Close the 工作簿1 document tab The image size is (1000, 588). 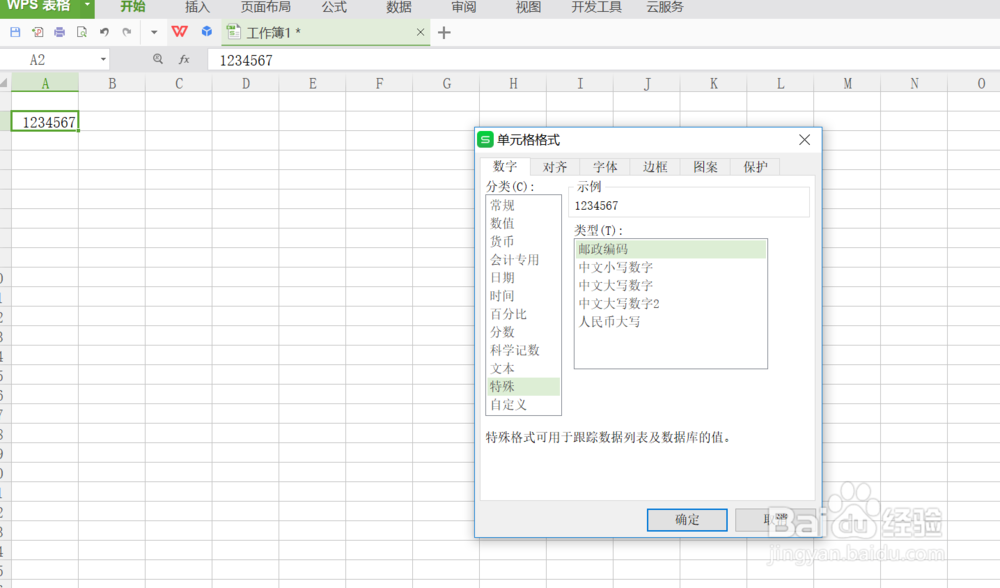(x=420, y=32)
